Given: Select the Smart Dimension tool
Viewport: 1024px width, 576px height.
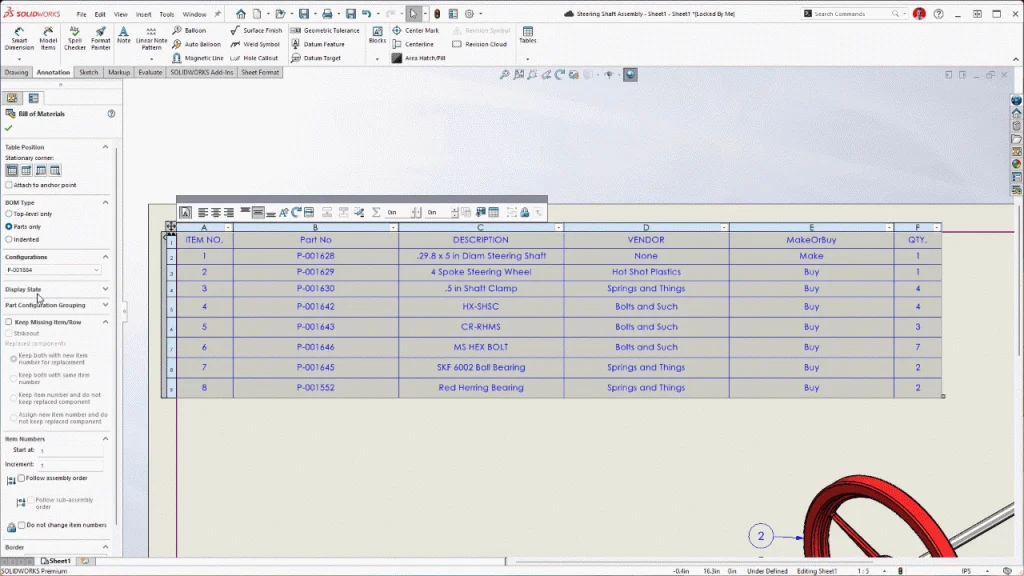Looking at the screenshot, I should [x=19, y=39].
